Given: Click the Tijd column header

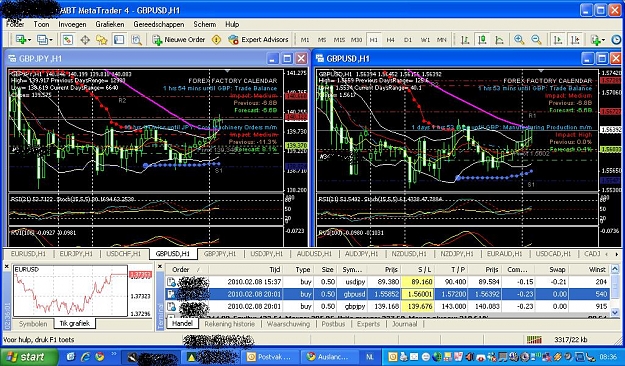Looking at the screenshot, I should click(x=246, y=270).
